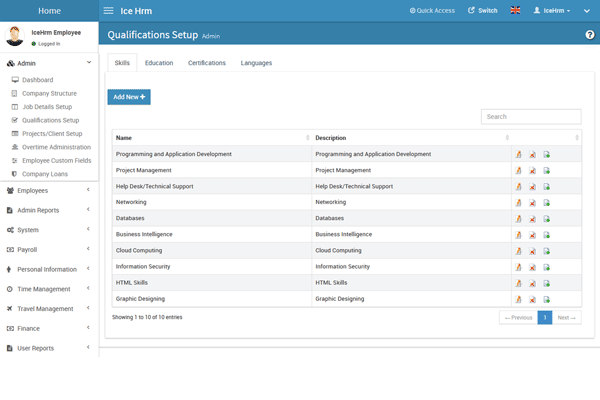Switch to the Education tab
Screen dimensions: 600x400
(x=159, y=63)
